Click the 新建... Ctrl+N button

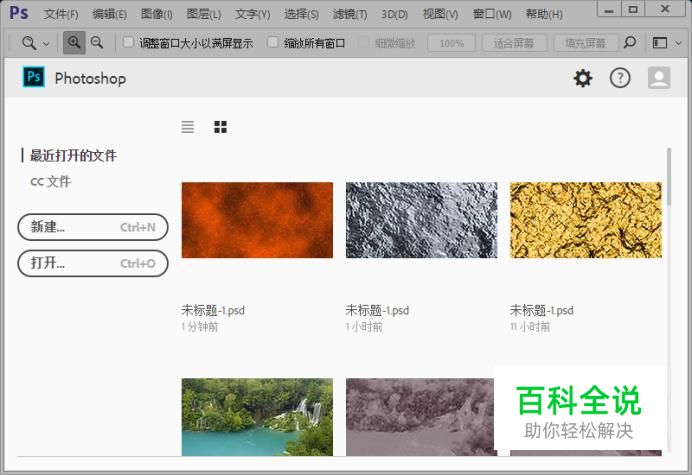[93, 227]
